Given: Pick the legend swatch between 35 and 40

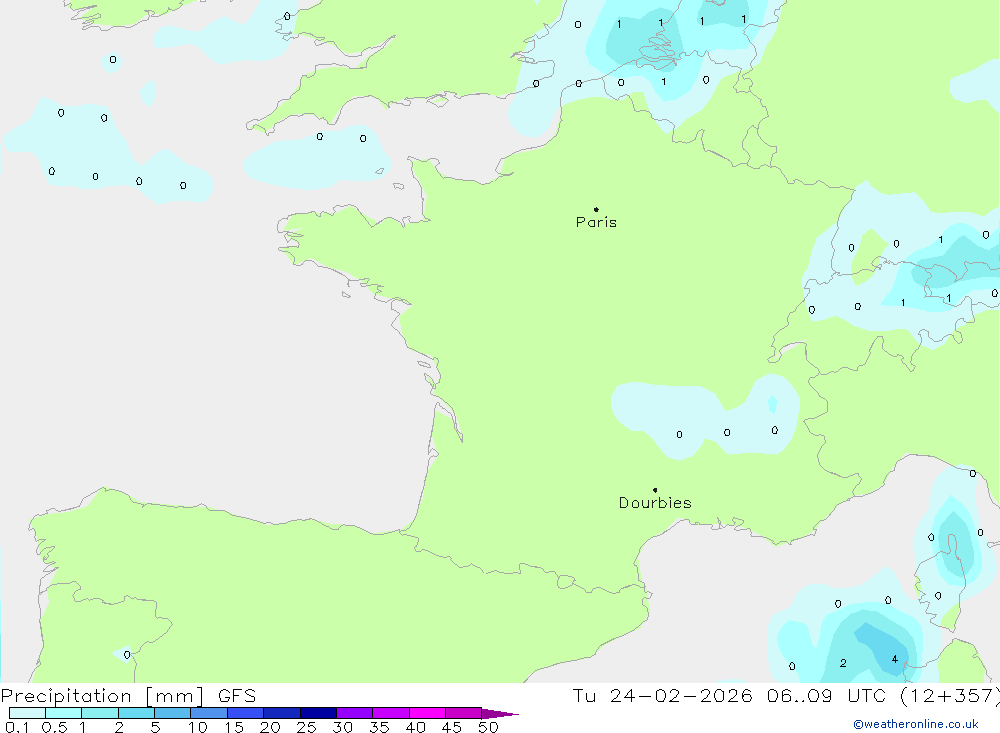Looking at the screenshot, I should coord(391,713).
